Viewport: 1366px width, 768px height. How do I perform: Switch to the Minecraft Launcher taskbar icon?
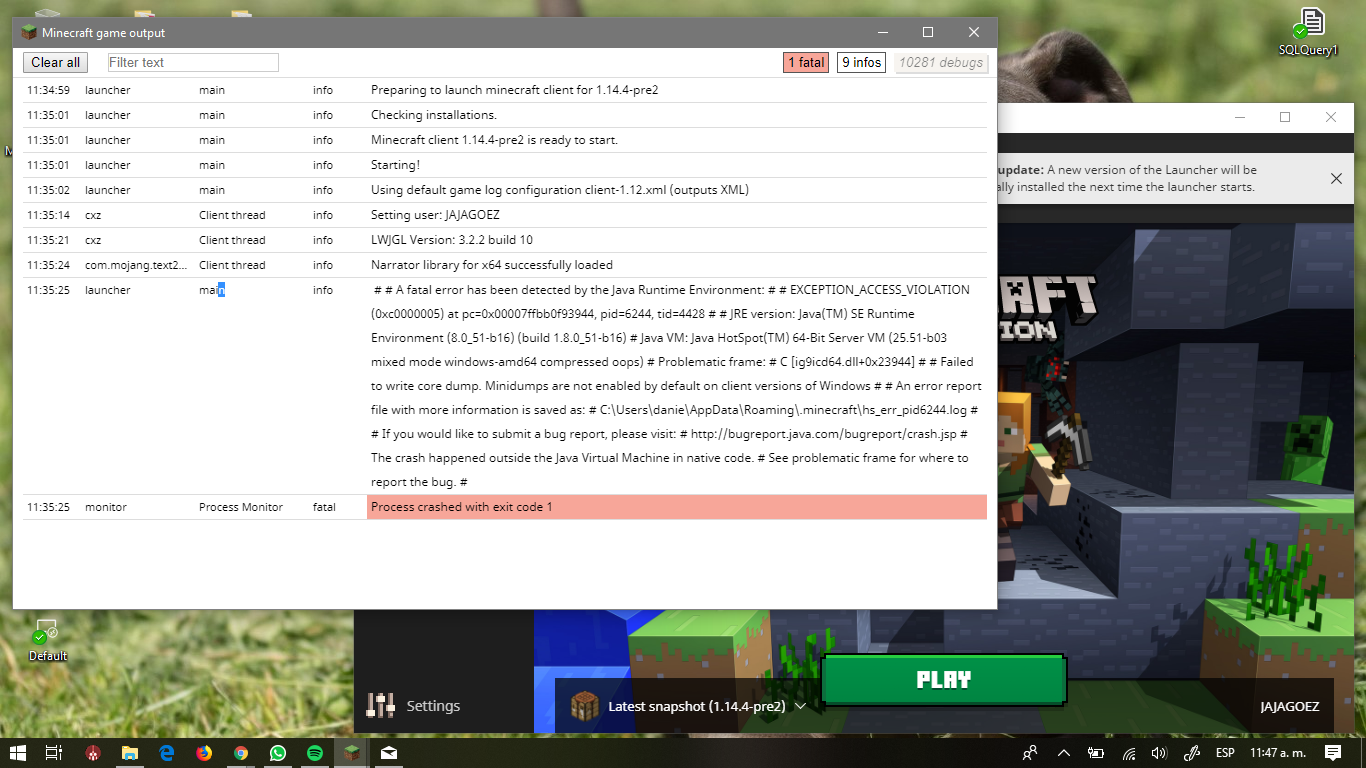click(352, 753)
